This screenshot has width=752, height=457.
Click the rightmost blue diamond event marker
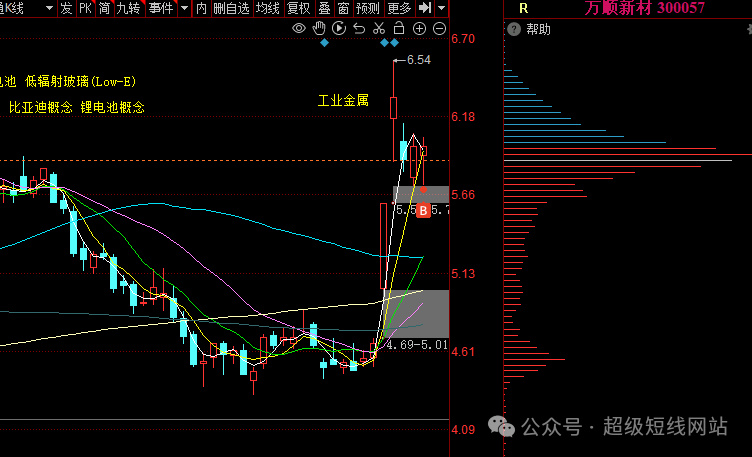click(x=394, y=43)
